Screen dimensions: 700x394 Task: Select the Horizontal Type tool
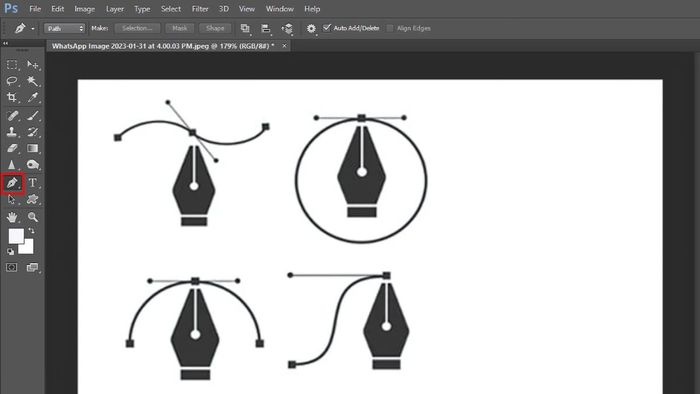[x=33, y=182]
